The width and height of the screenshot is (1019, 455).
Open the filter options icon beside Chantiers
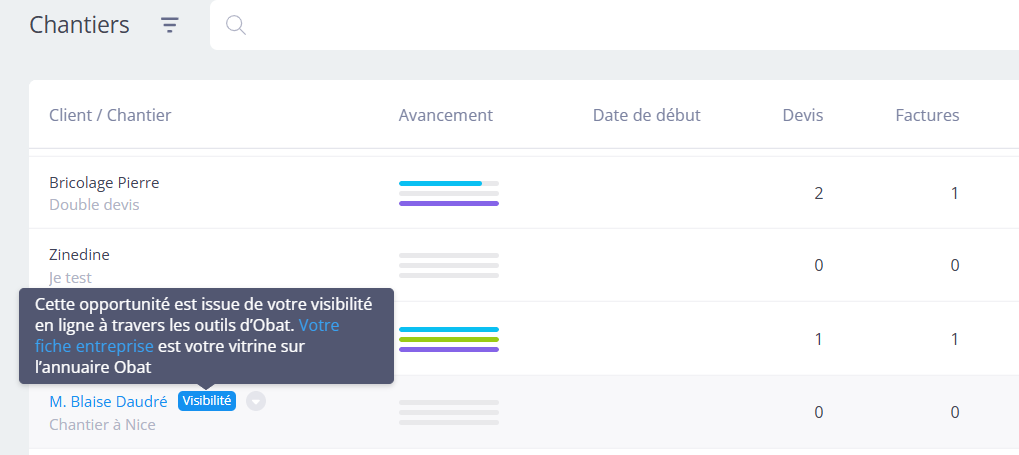point(170,26)
